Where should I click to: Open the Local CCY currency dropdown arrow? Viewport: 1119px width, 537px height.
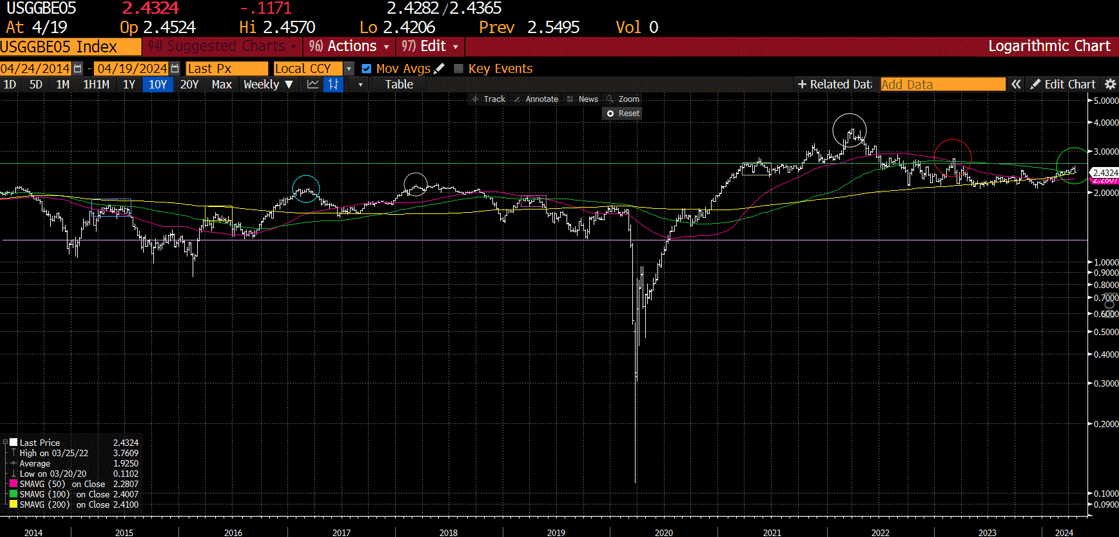(349, 69)
